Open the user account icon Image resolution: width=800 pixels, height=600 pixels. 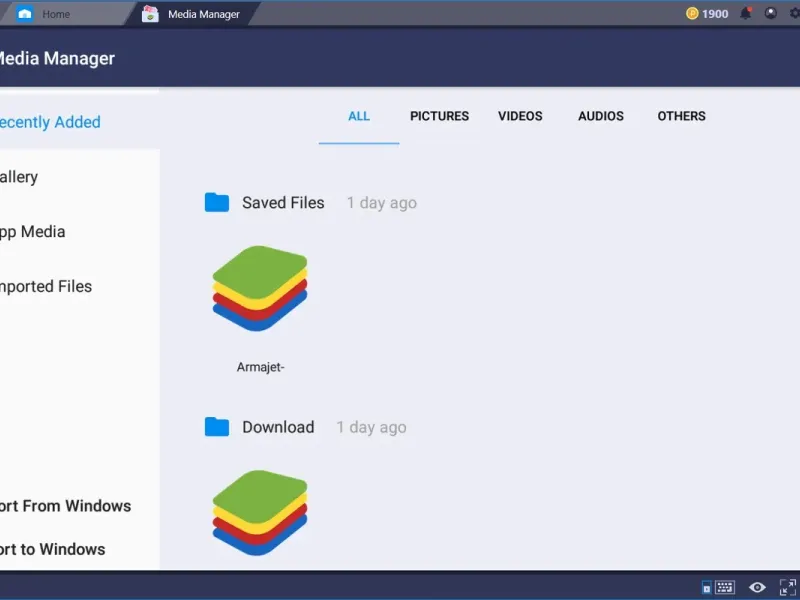point(770,14)
